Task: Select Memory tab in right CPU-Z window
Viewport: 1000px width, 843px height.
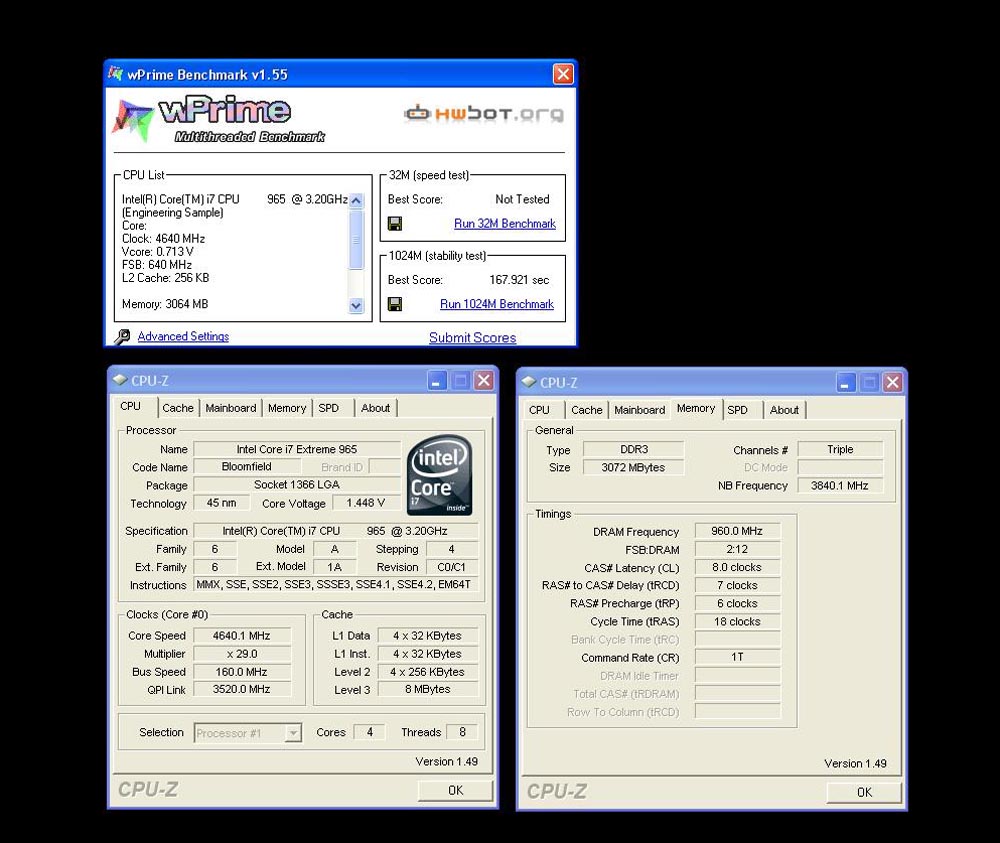Action: pos(696,408)
